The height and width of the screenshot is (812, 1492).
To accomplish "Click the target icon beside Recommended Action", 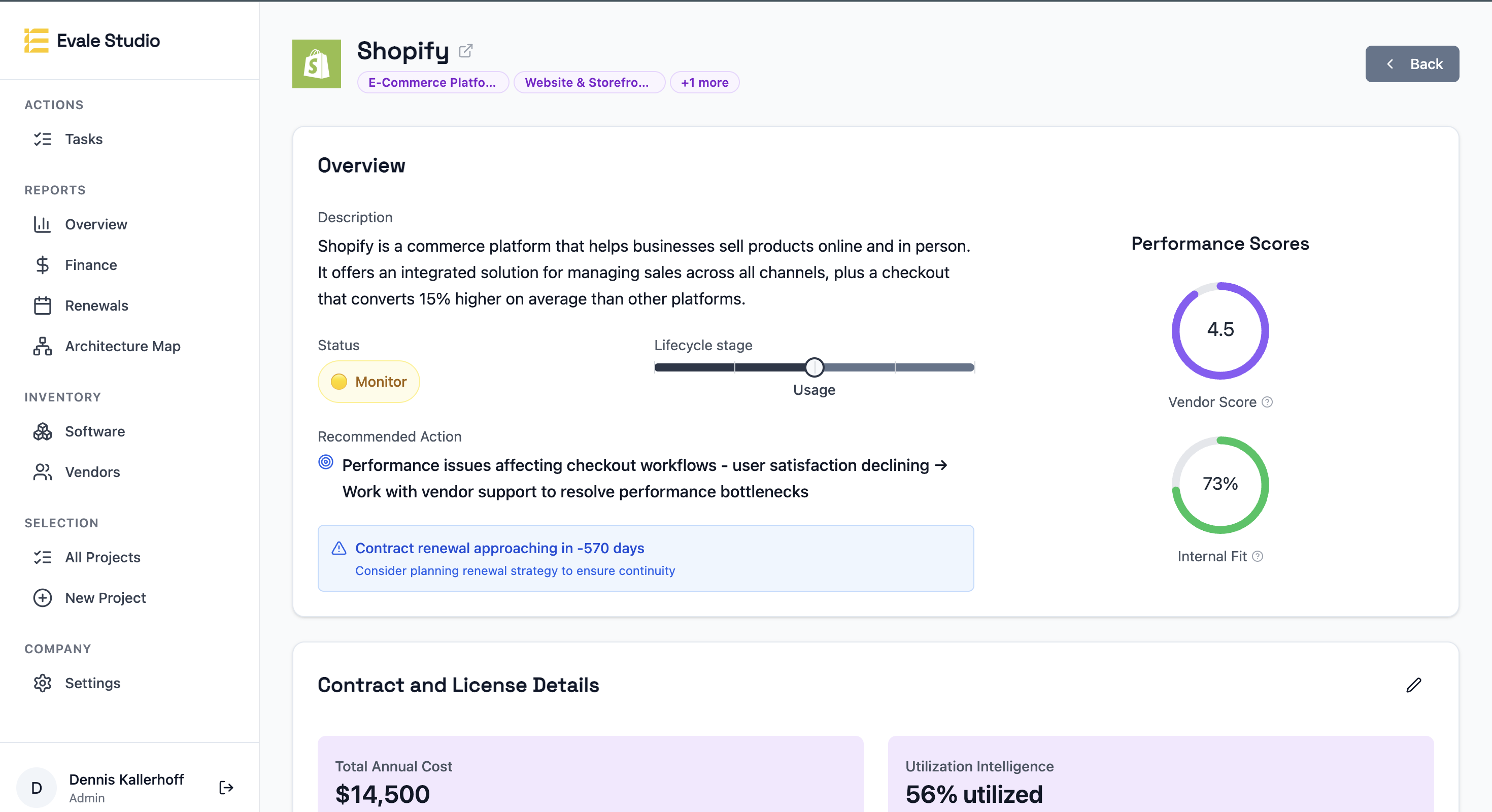I will point(326,462).
